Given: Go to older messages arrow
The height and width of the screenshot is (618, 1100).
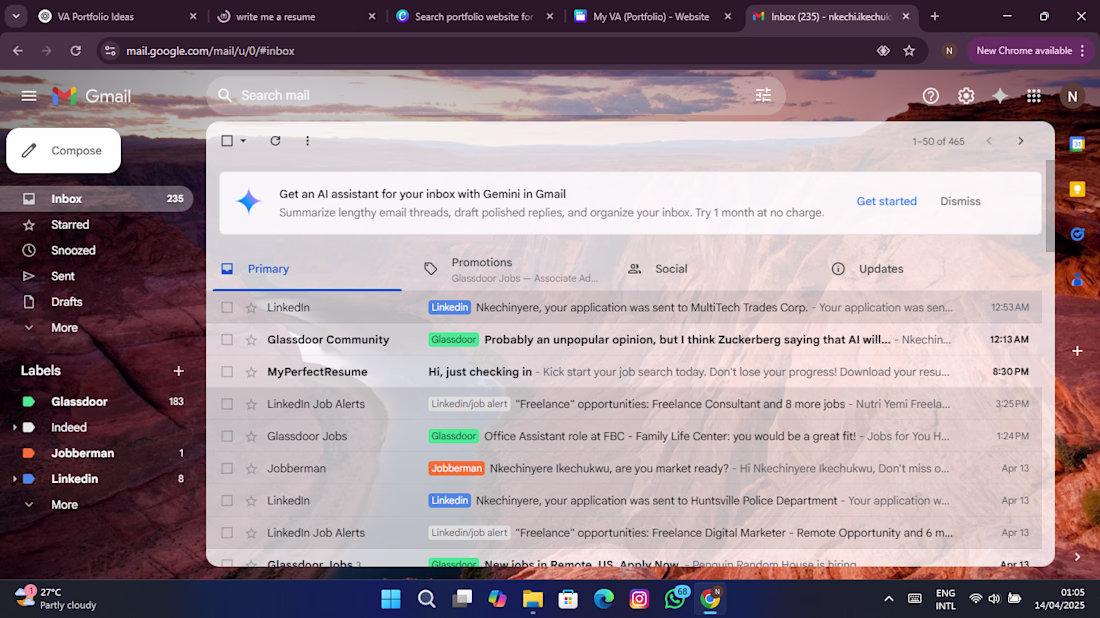Looking at the screenshot, I should (x=1021, y=141).
